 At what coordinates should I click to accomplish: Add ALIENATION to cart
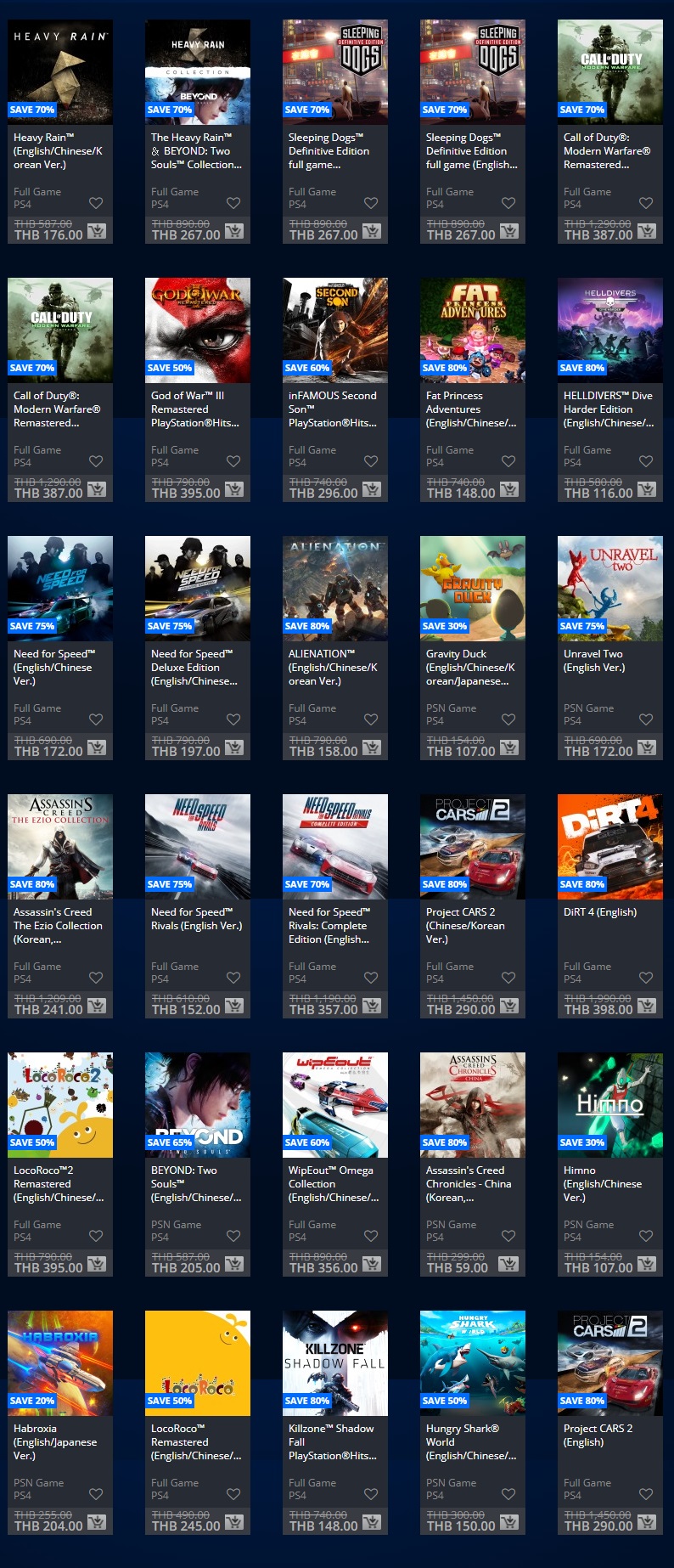click(372, 747)
